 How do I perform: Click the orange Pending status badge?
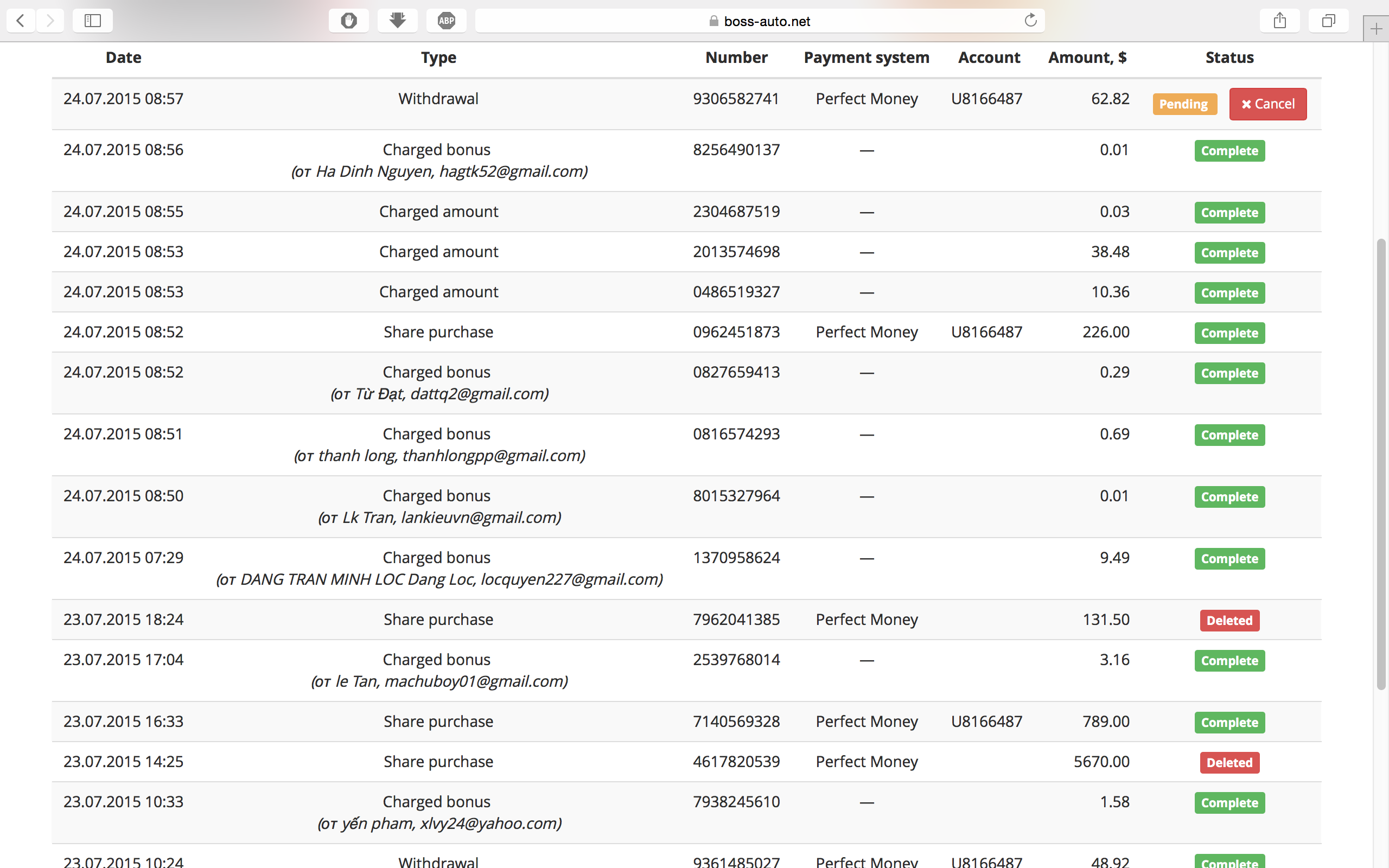[x=1183, y=104]
